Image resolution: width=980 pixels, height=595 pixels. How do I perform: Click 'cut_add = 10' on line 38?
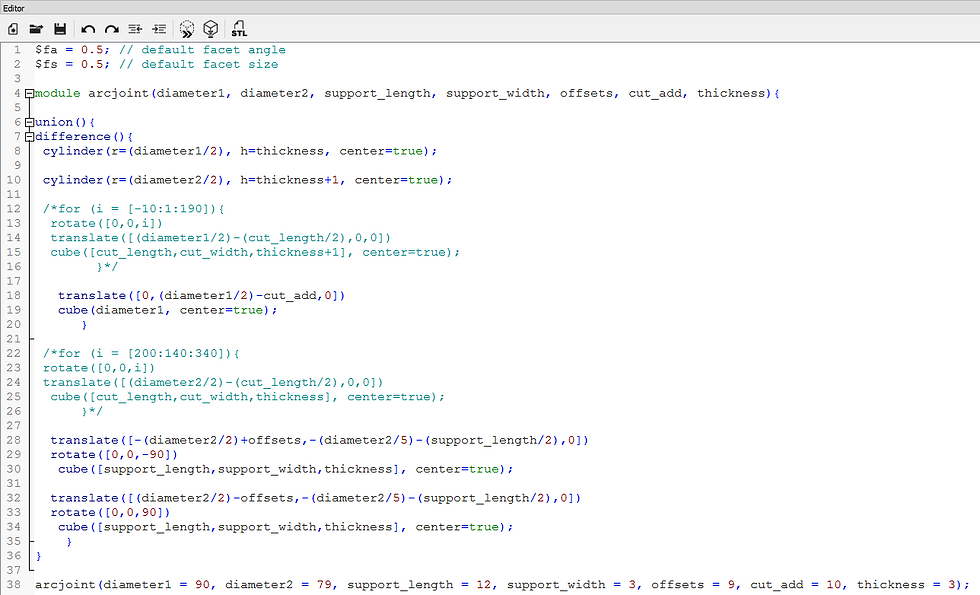tap(796, 585)
